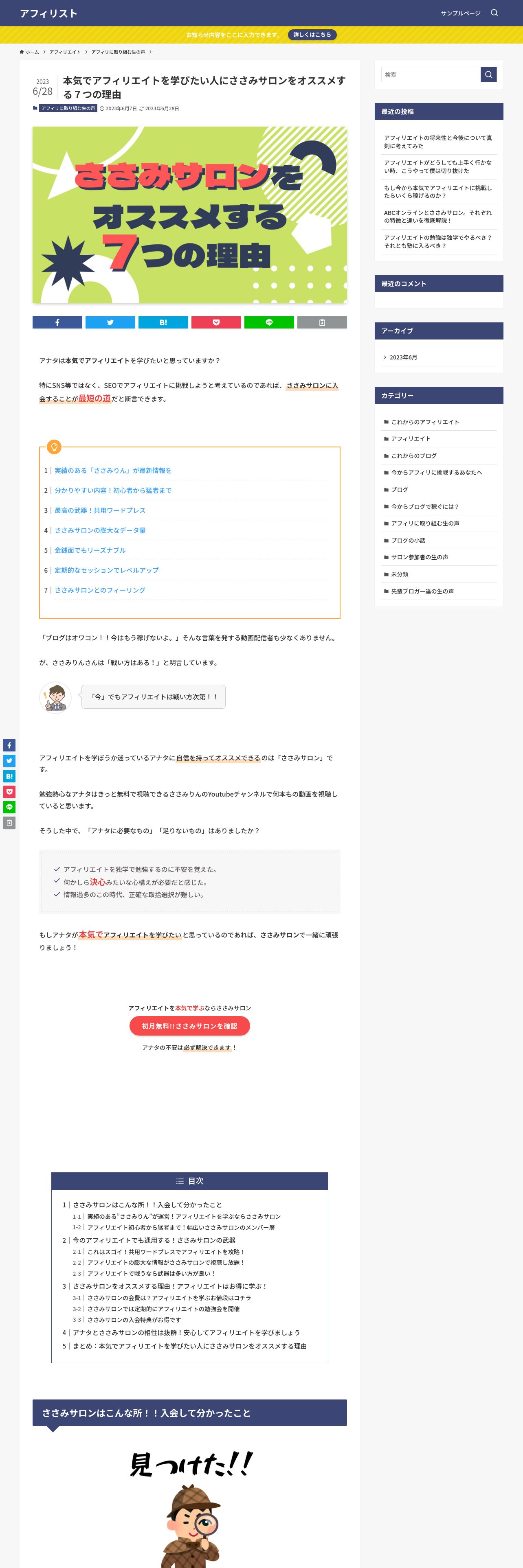Open サンプルページ in header menu
Image resolution: width=523 pixels, height=1568 pixels.
click(x=460, y=13)
